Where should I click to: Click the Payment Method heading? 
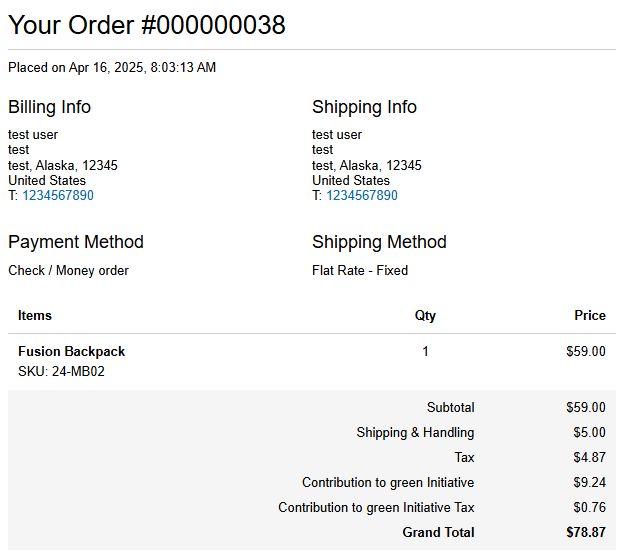pos(76,242)
